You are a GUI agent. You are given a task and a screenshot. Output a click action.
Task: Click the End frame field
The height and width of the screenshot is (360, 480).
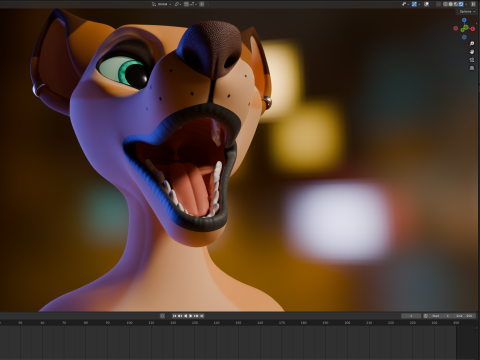[x=464, y=316]
